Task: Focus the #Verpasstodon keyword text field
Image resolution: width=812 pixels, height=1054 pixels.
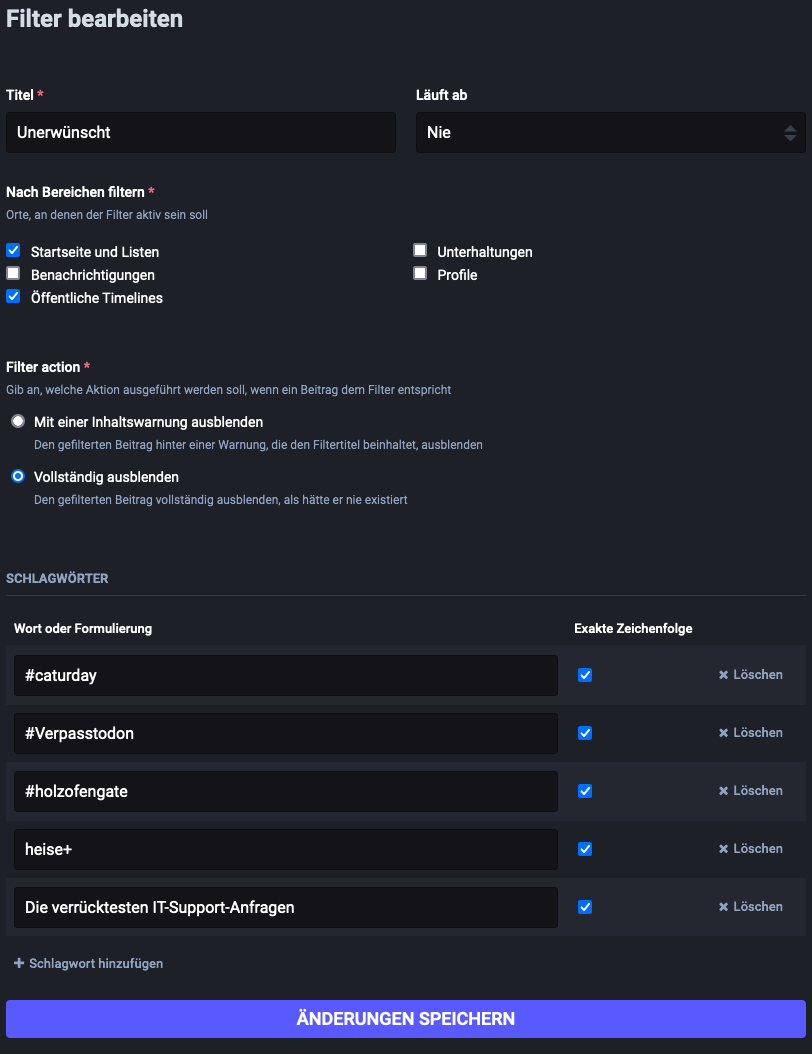Action: coord(285,733)
